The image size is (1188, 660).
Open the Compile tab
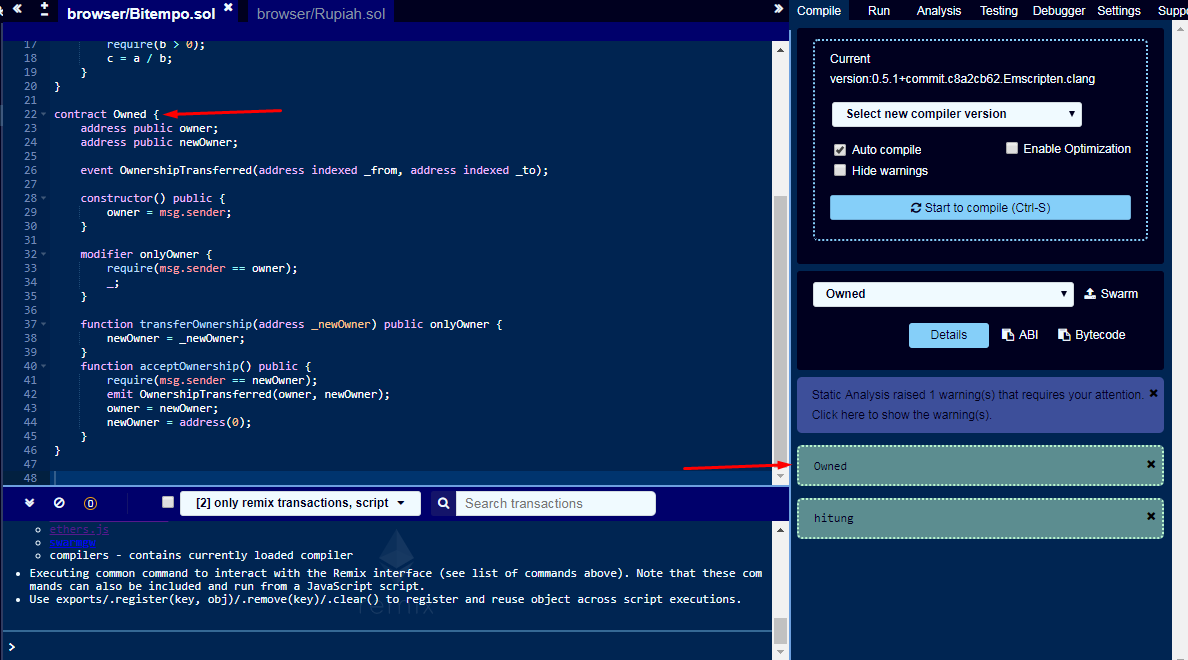pos(818,11)
